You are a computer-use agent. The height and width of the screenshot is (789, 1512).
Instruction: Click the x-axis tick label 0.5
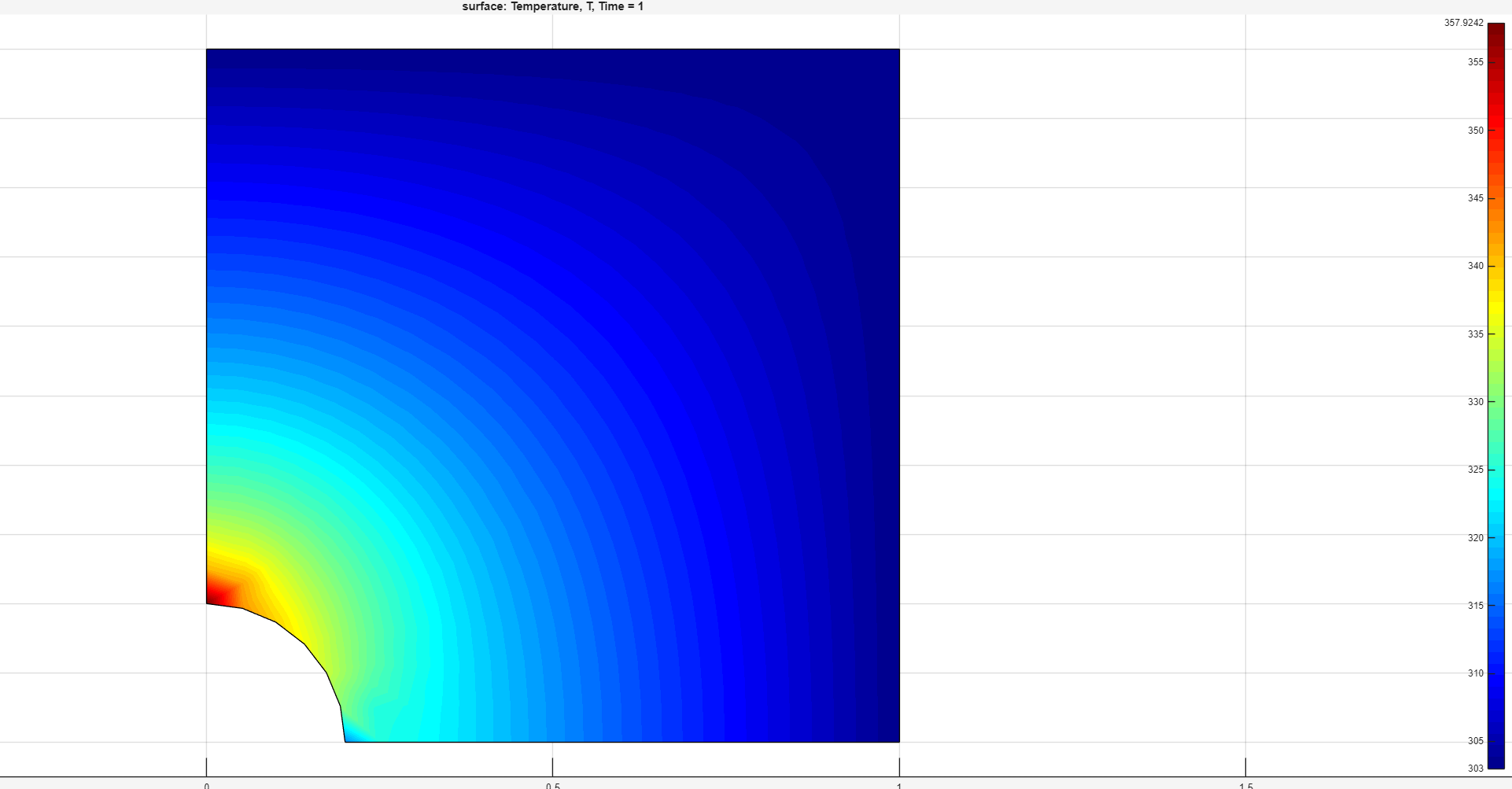click(553, 785)
